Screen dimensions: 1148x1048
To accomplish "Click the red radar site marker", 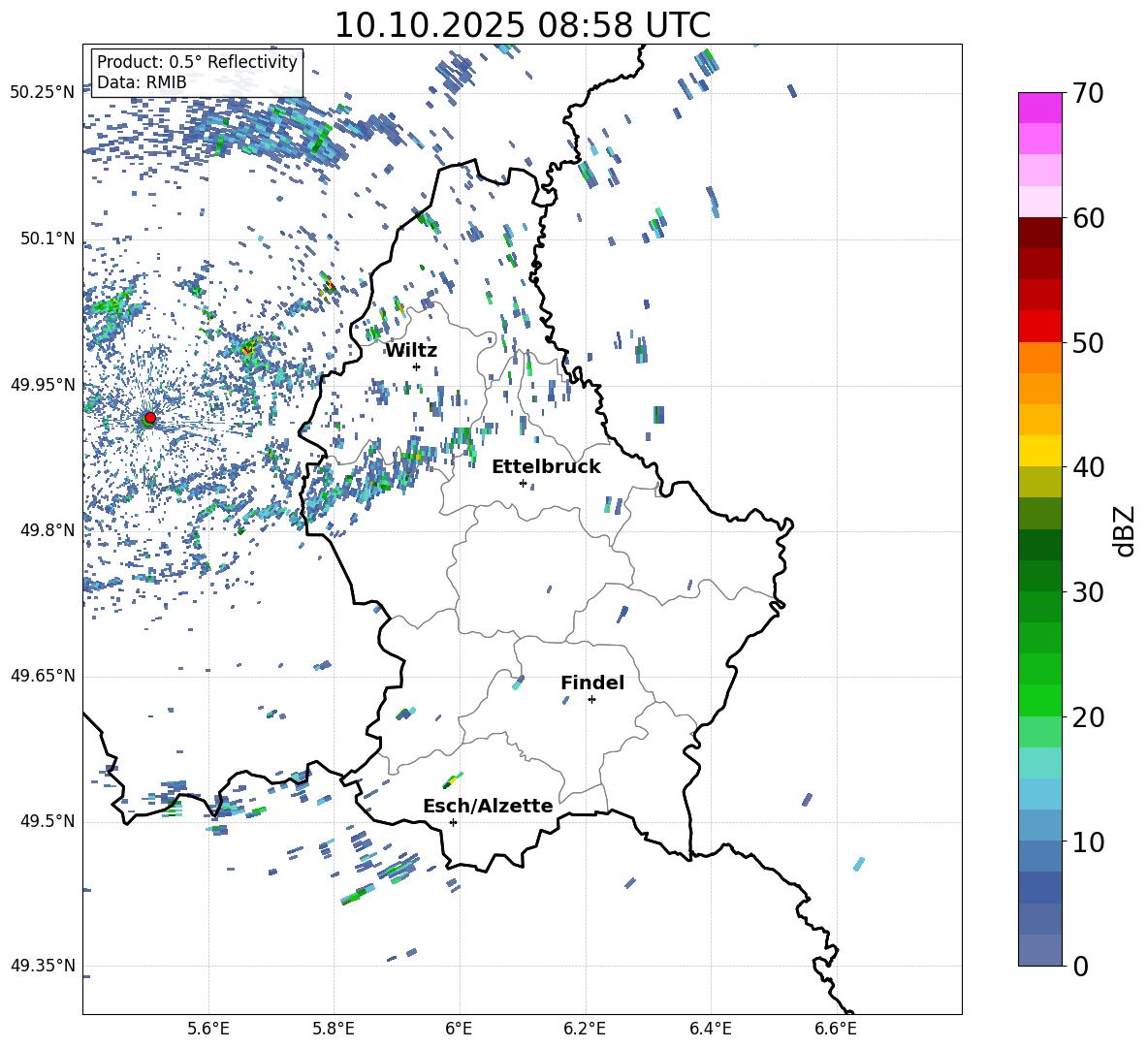I will (x=150, y=417).
